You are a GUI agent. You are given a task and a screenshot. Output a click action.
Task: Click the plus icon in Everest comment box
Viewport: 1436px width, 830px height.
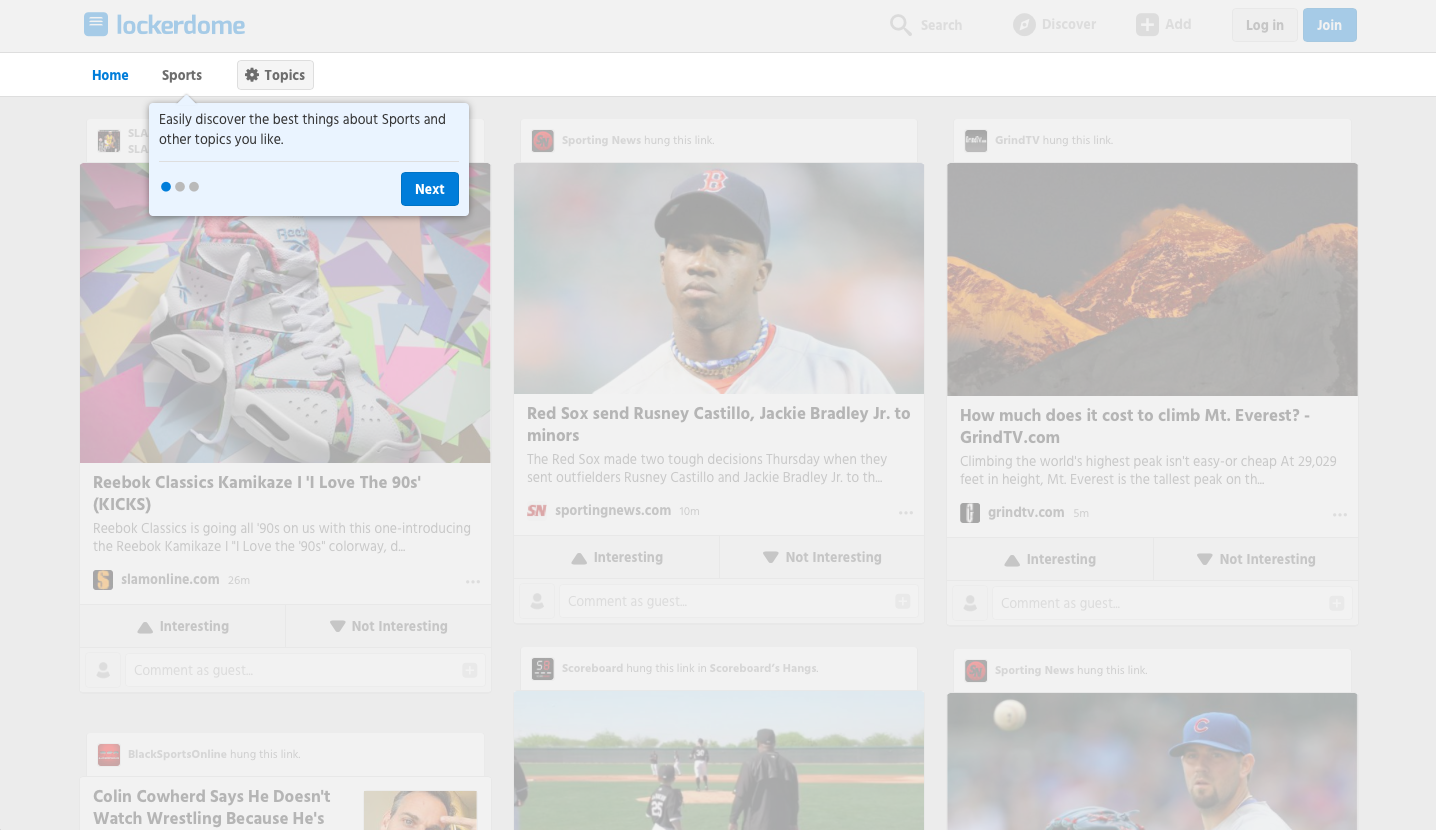pos(1336,603)
